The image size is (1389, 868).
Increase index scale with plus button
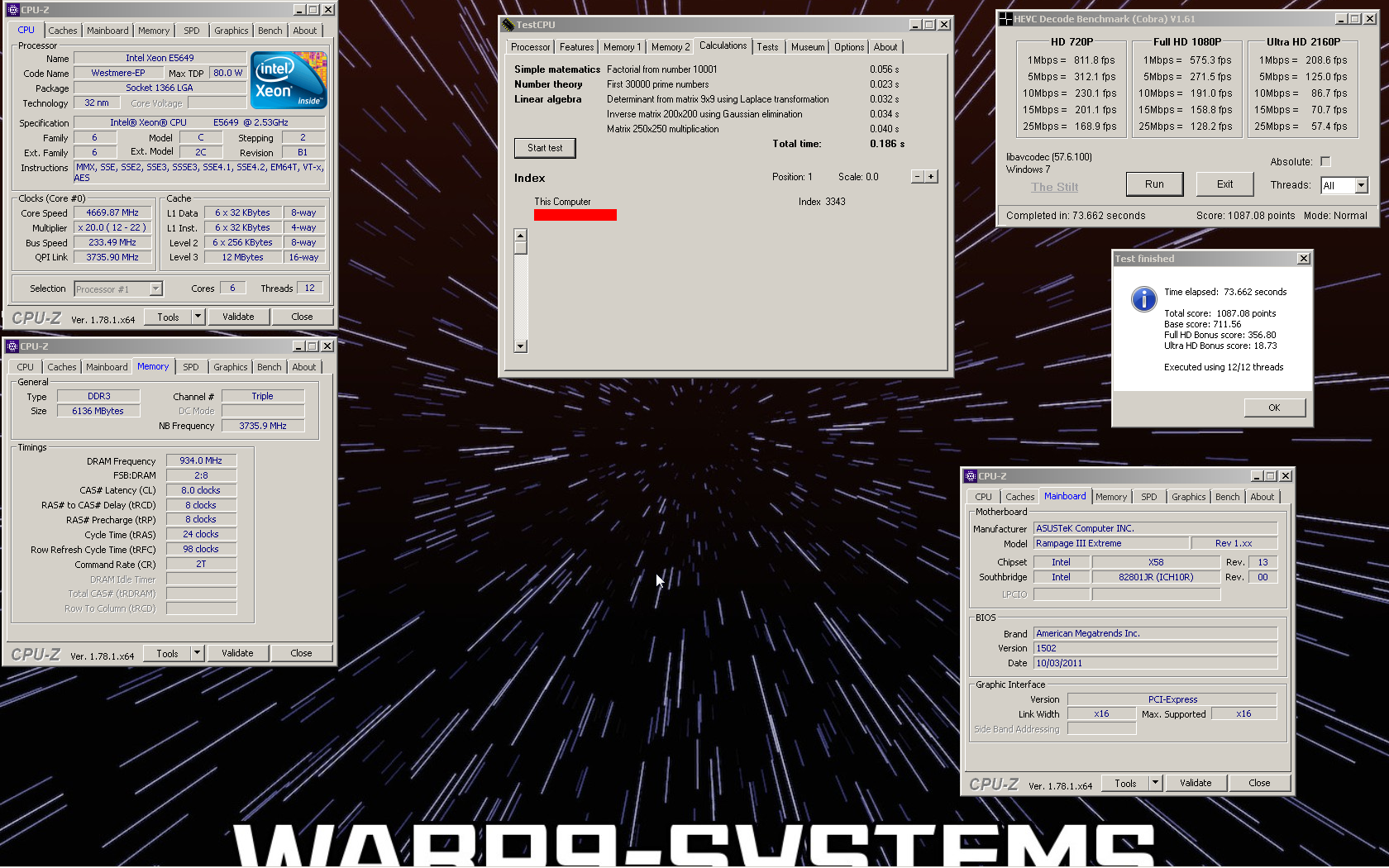pos(931,177)
